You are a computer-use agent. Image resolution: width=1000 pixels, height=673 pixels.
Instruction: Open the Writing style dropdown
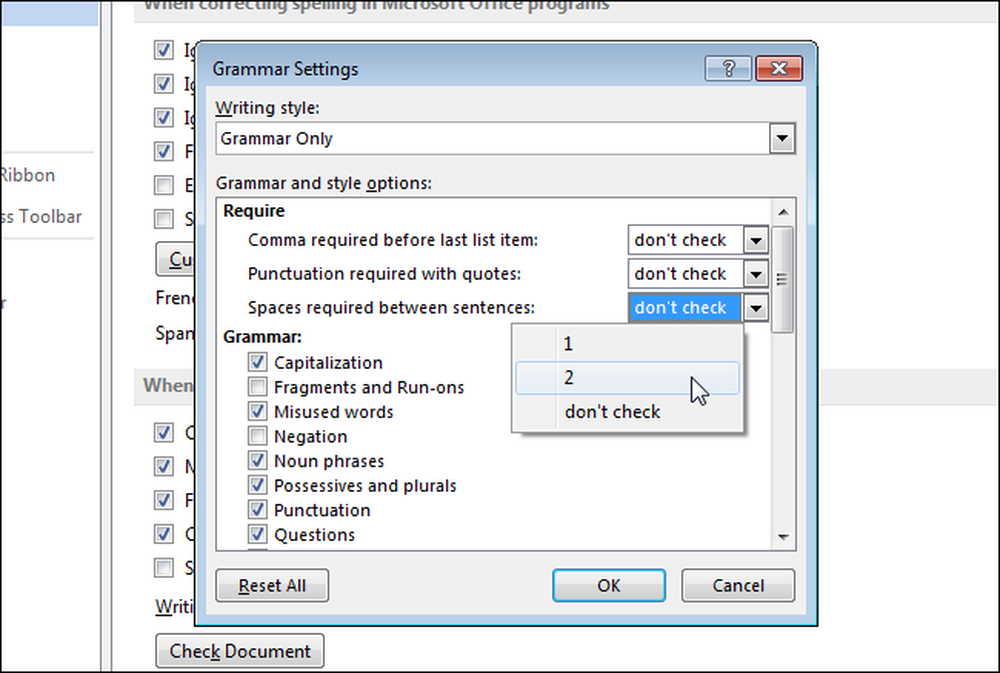tap(782, 138)
